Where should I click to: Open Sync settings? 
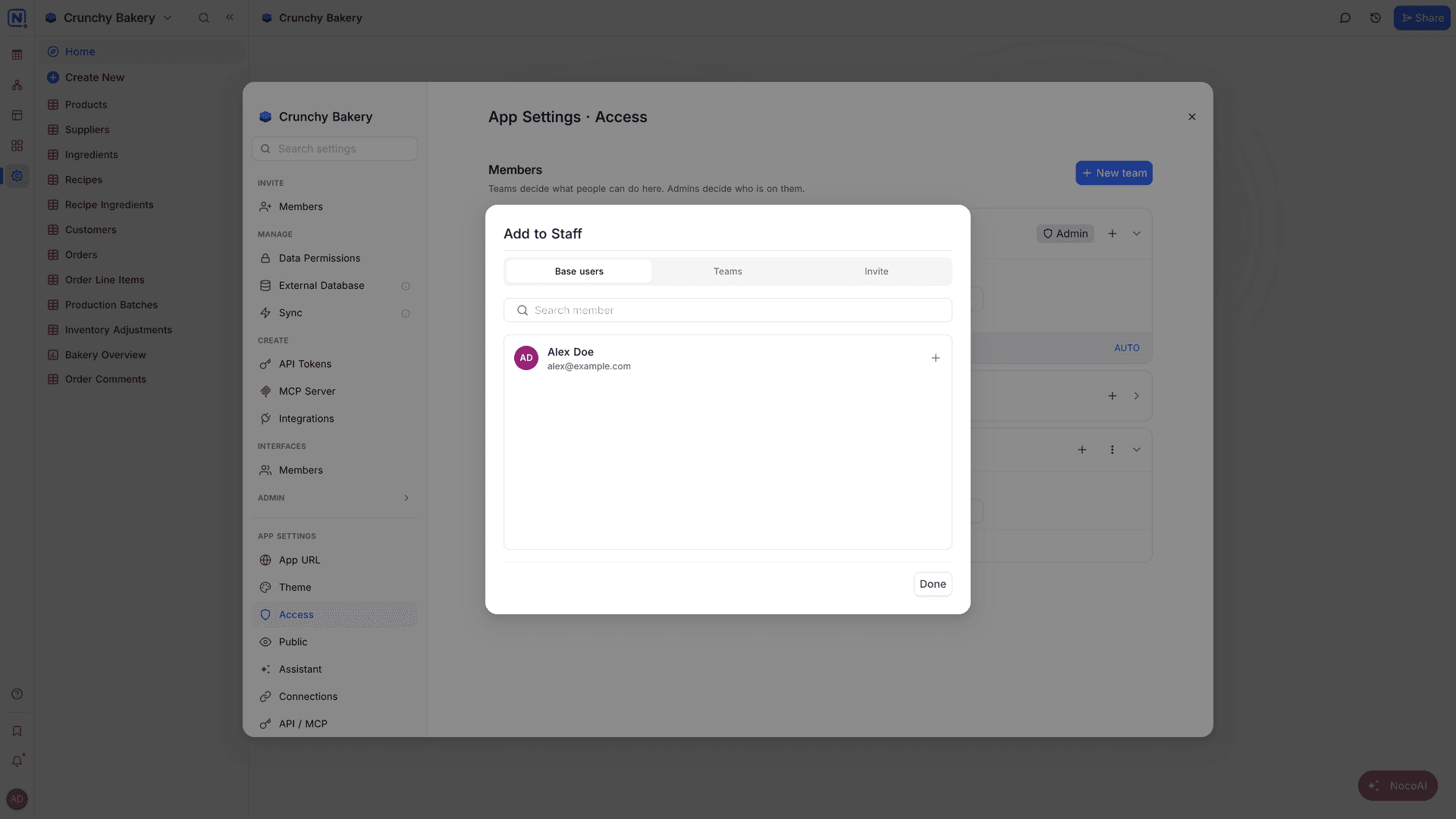click(334, 312)
